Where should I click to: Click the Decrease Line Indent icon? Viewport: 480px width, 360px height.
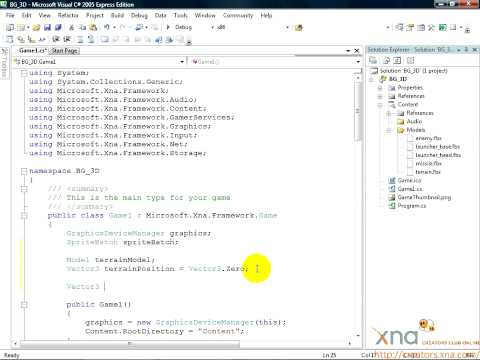(x=56, y=40)
